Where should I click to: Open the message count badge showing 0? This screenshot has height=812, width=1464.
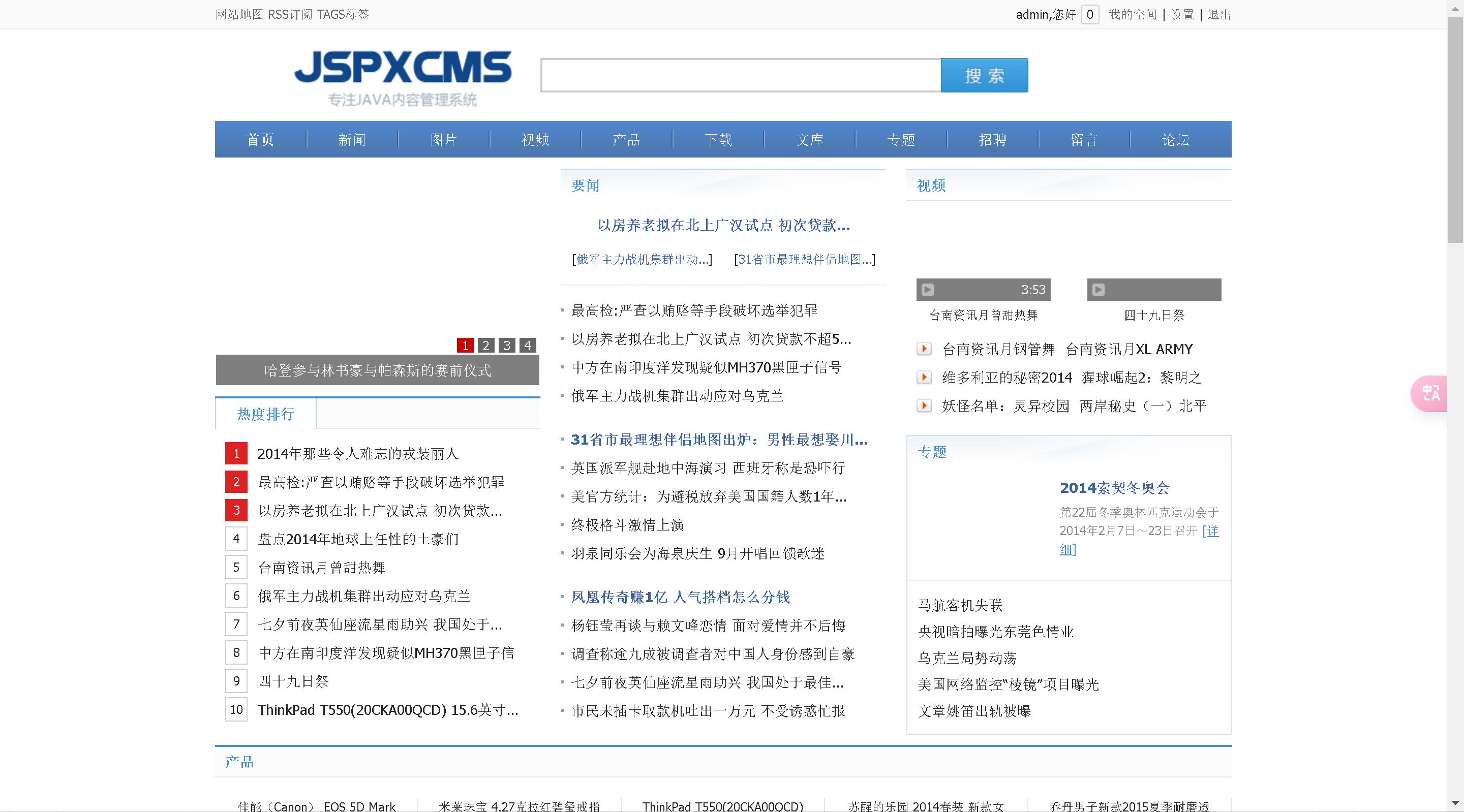pos(1089,15)
